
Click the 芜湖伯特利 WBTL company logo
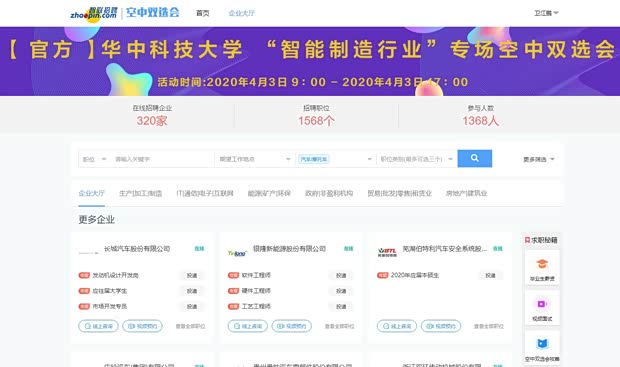(387, 252)
